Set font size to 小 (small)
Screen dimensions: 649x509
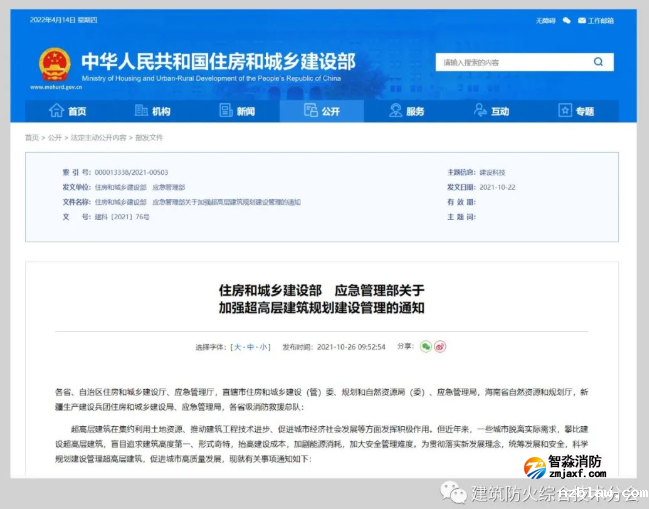pyautogui.click(x=264, y=346)
